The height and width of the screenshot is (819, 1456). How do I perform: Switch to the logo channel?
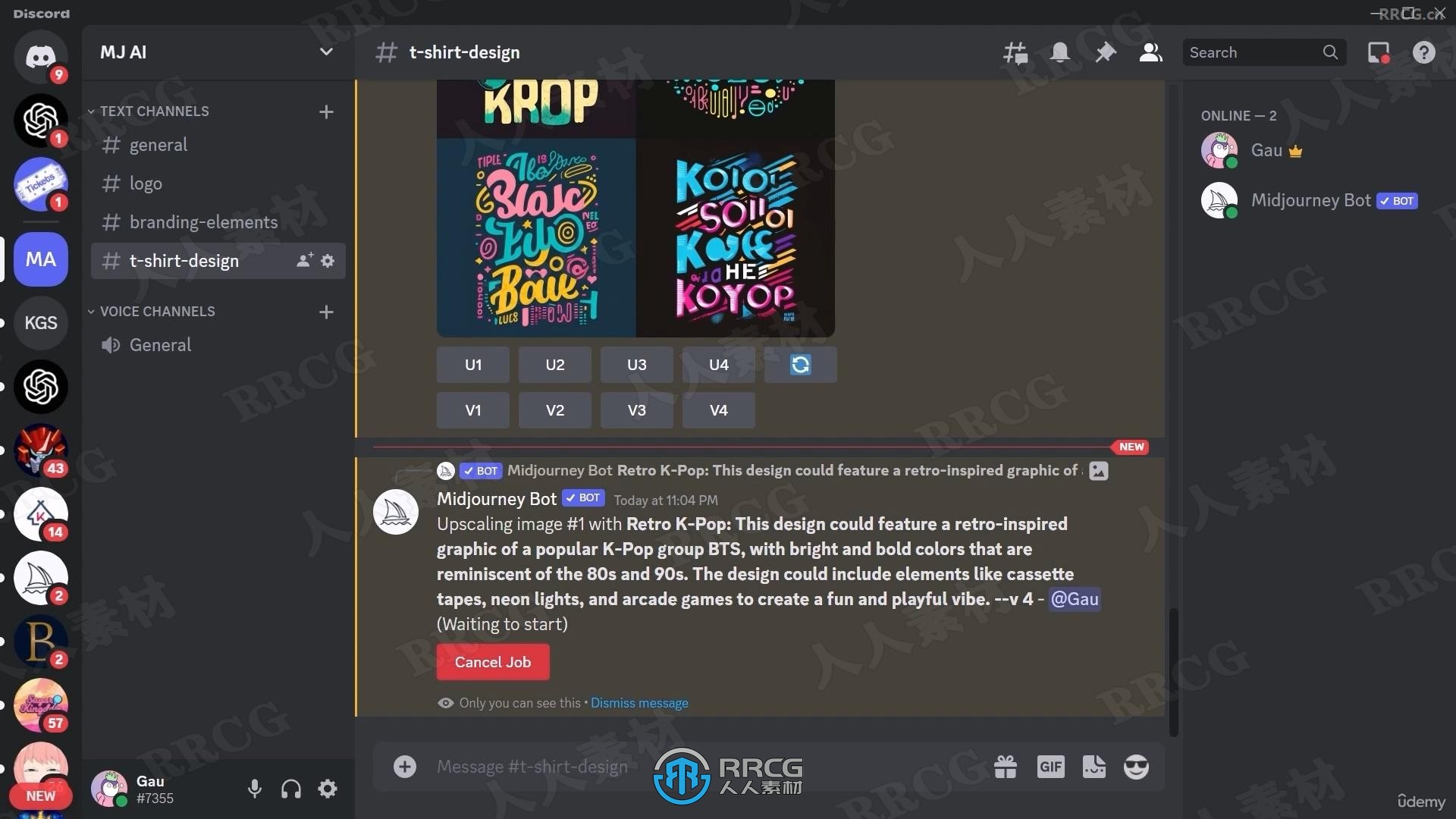218,184
